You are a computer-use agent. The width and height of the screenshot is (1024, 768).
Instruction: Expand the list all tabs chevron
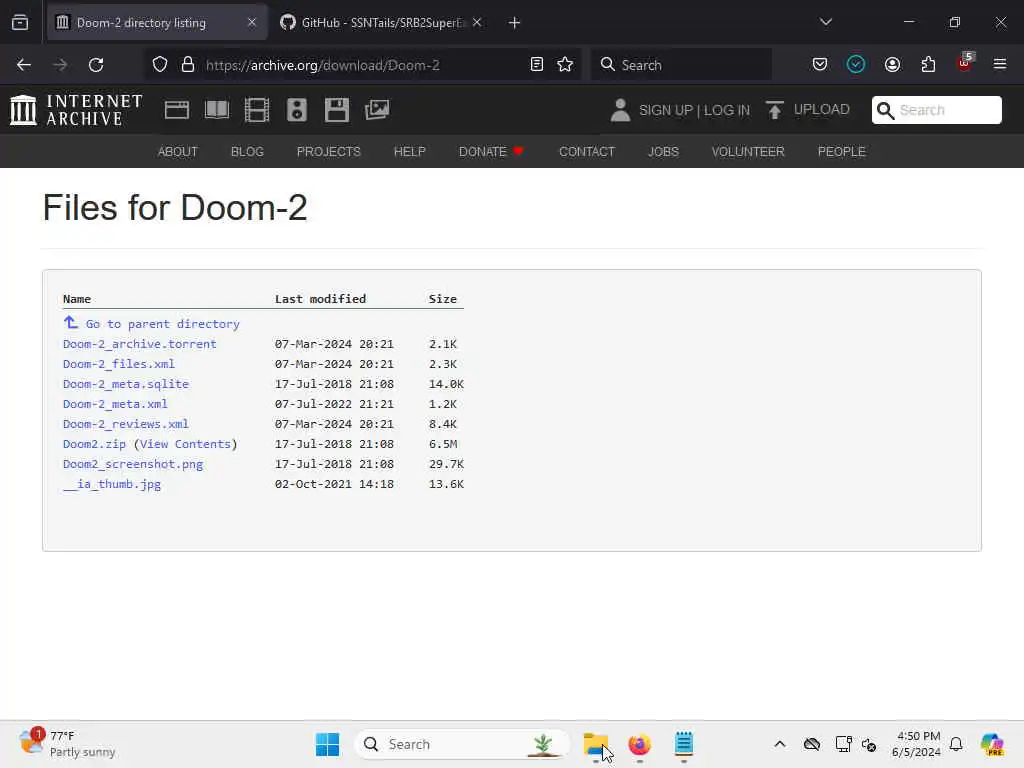[x=825, y=23]
